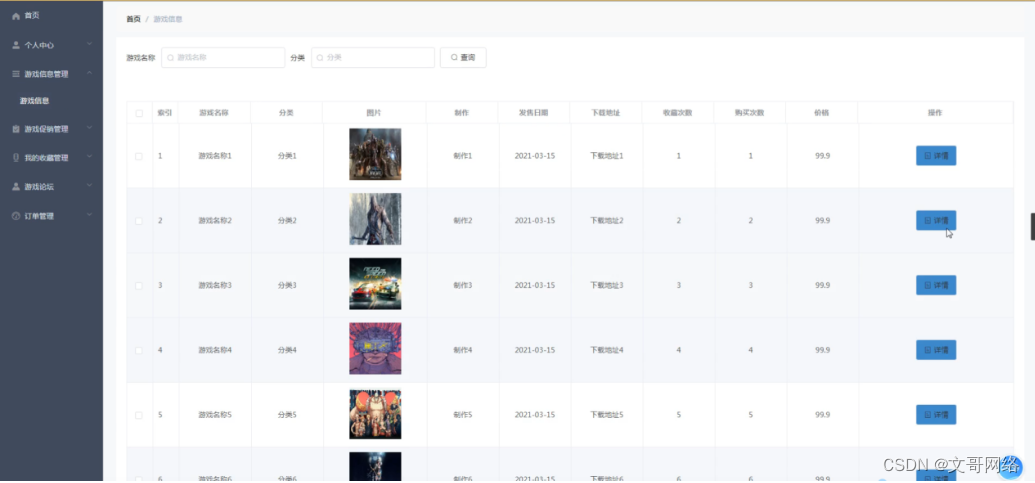Click 游戏信息 in the breadcrumb
This screenshot has width=1035, height=483.
pos(168,19)
